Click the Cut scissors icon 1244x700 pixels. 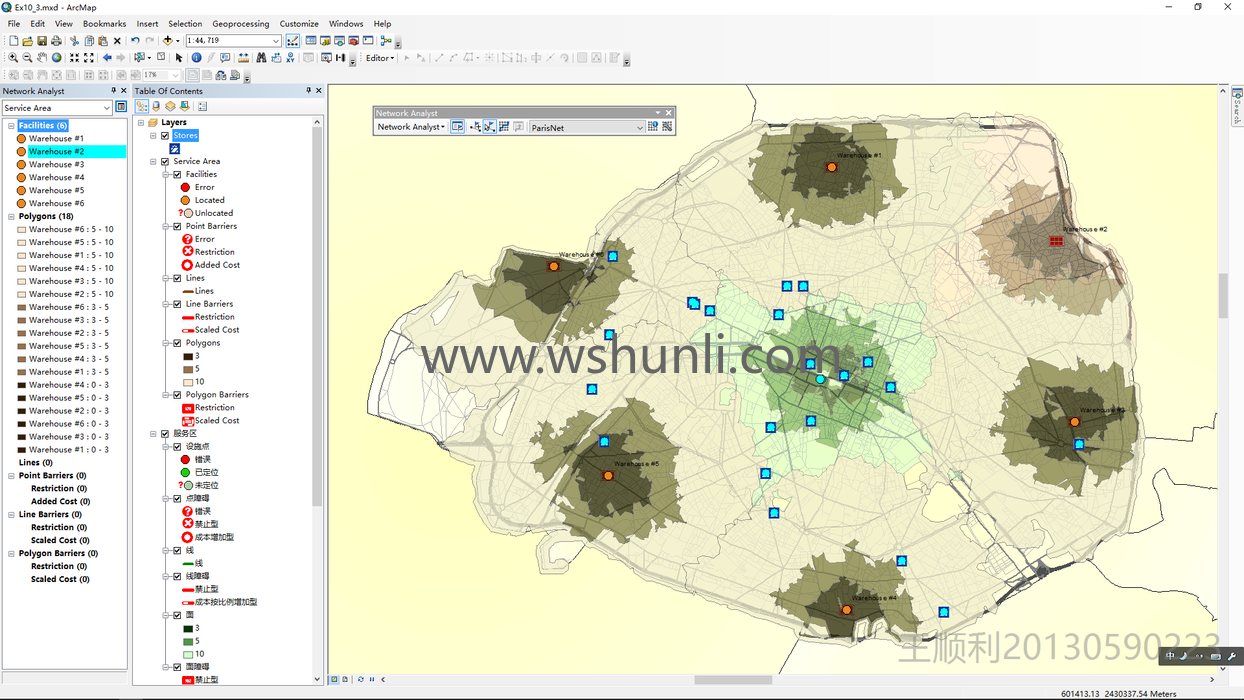coord(75,41)
